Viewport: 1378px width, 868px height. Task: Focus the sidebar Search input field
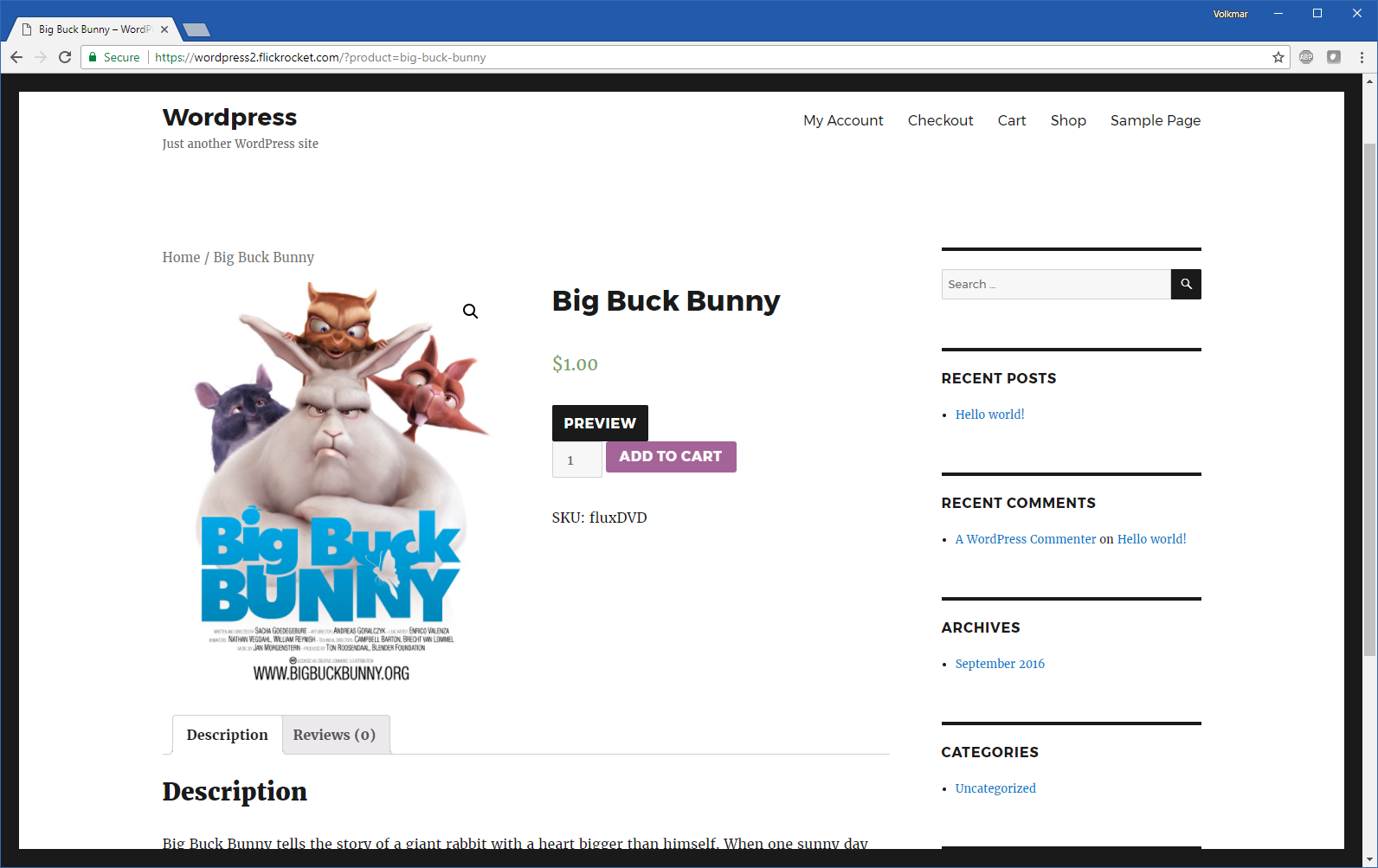tap(1055, 284)
